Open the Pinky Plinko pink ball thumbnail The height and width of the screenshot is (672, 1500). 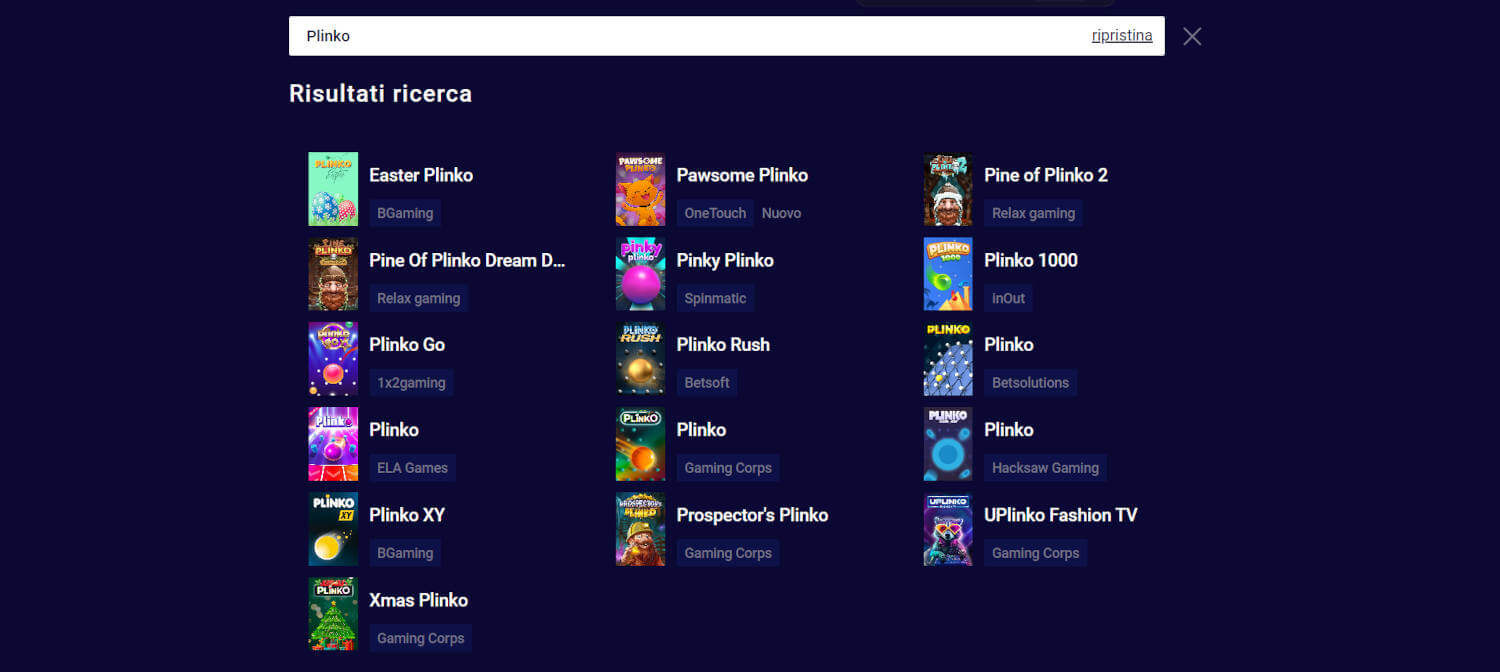click(640, 274)
